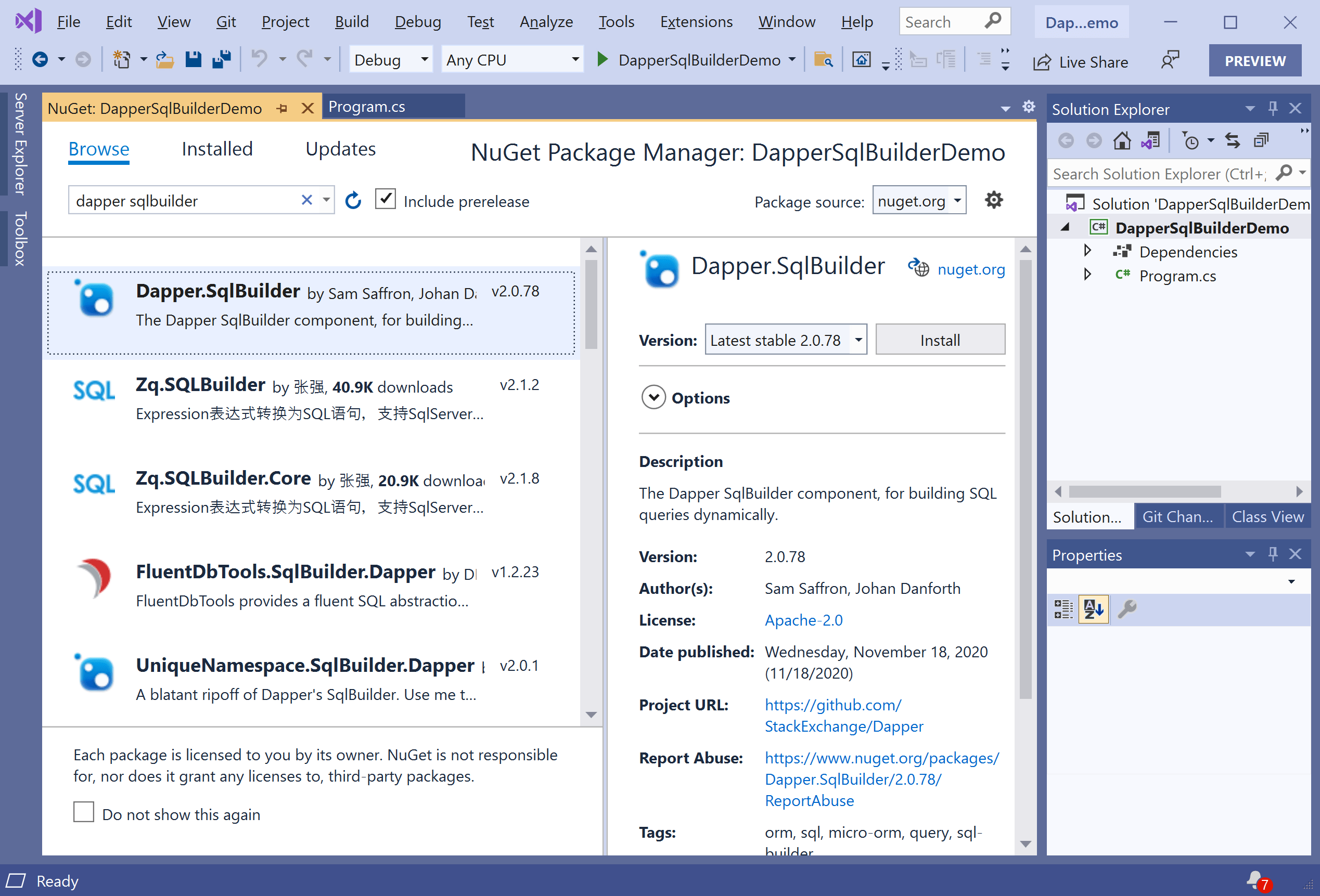Click the Home button in Solution Explorer toolbar
The width and height of the screenshot is (1320, 896).
pos(1123,140)
